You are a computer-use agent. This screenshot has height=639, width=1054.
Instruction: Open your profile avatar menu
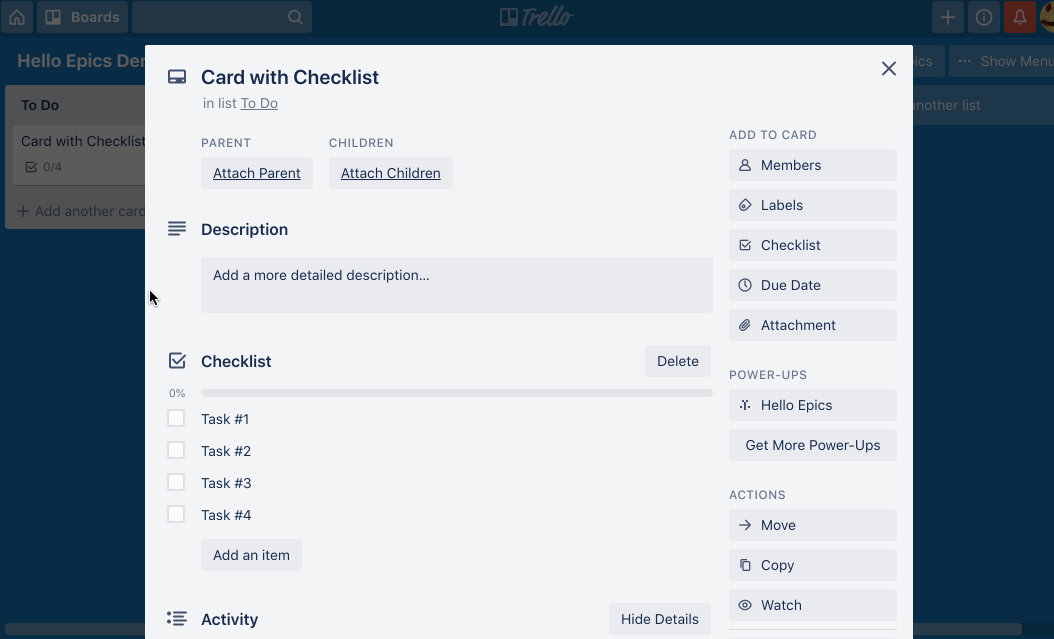pos(1046,17)
